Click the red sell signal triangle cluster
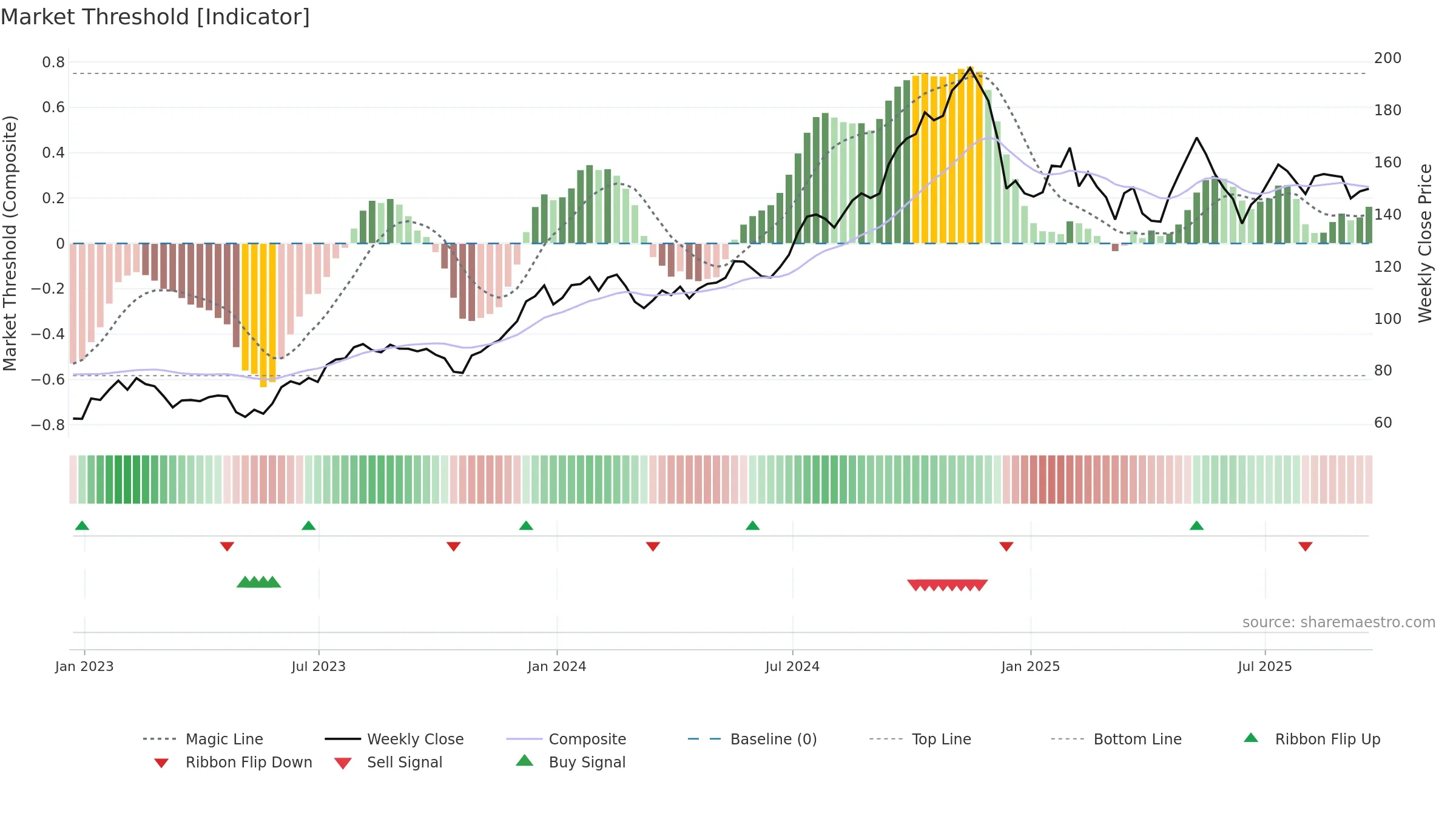Screen dimensions: 1456x819 [x=947, y=585]
